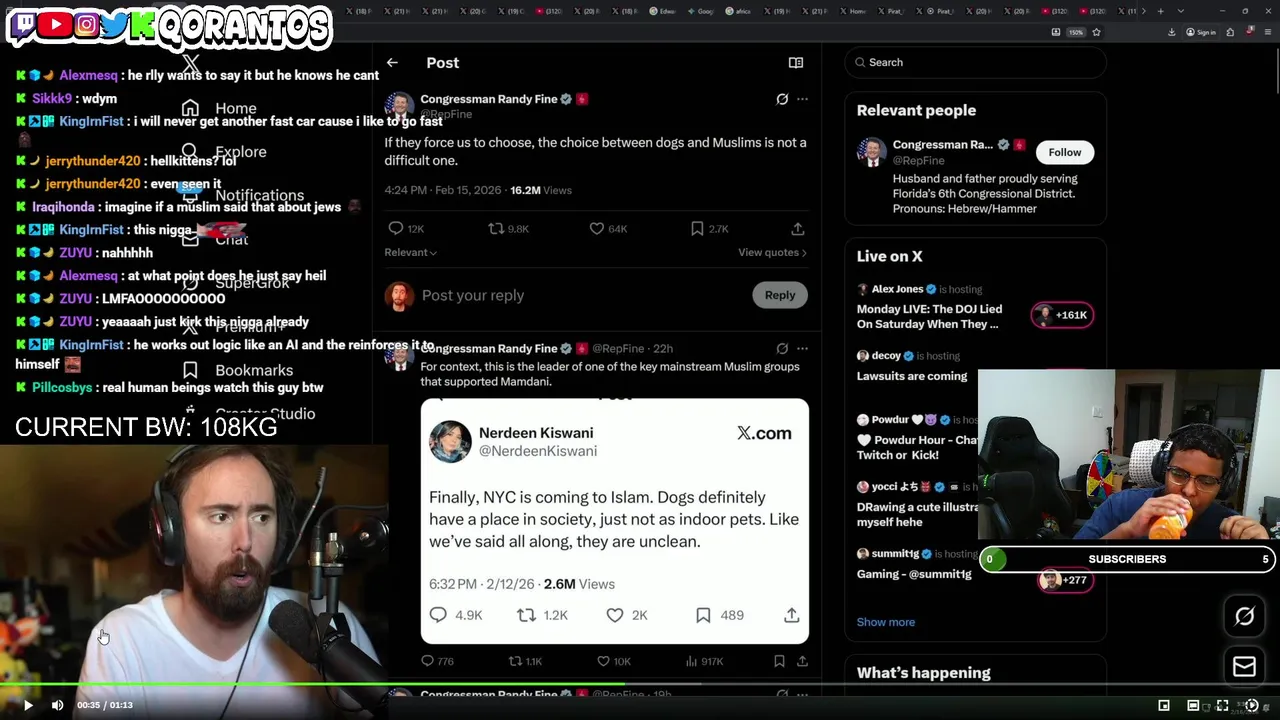Switch video player to theater mode

pyautogui.click(x=1193, y=705)
